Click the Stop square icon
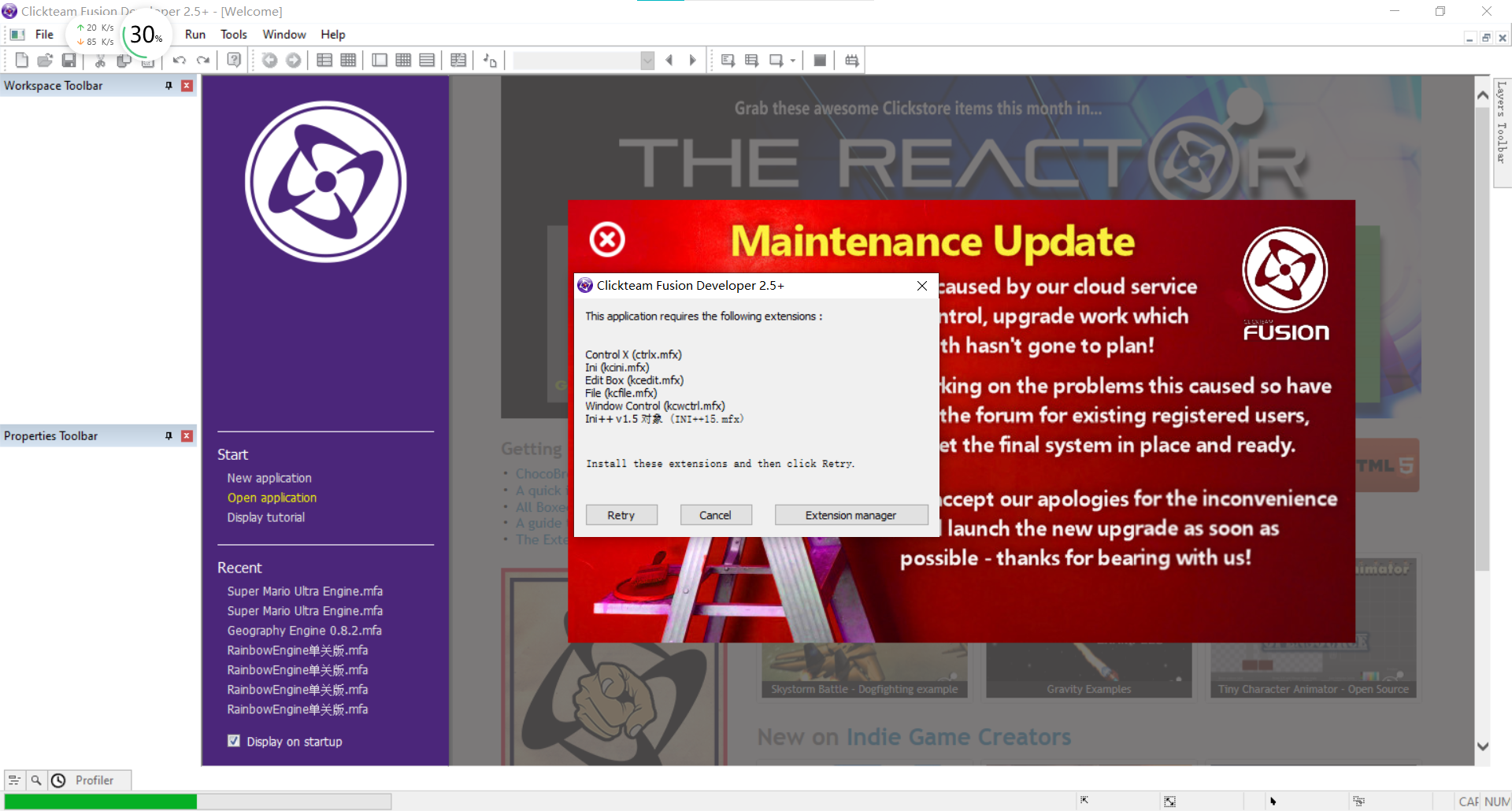 (x=820, y=61)
